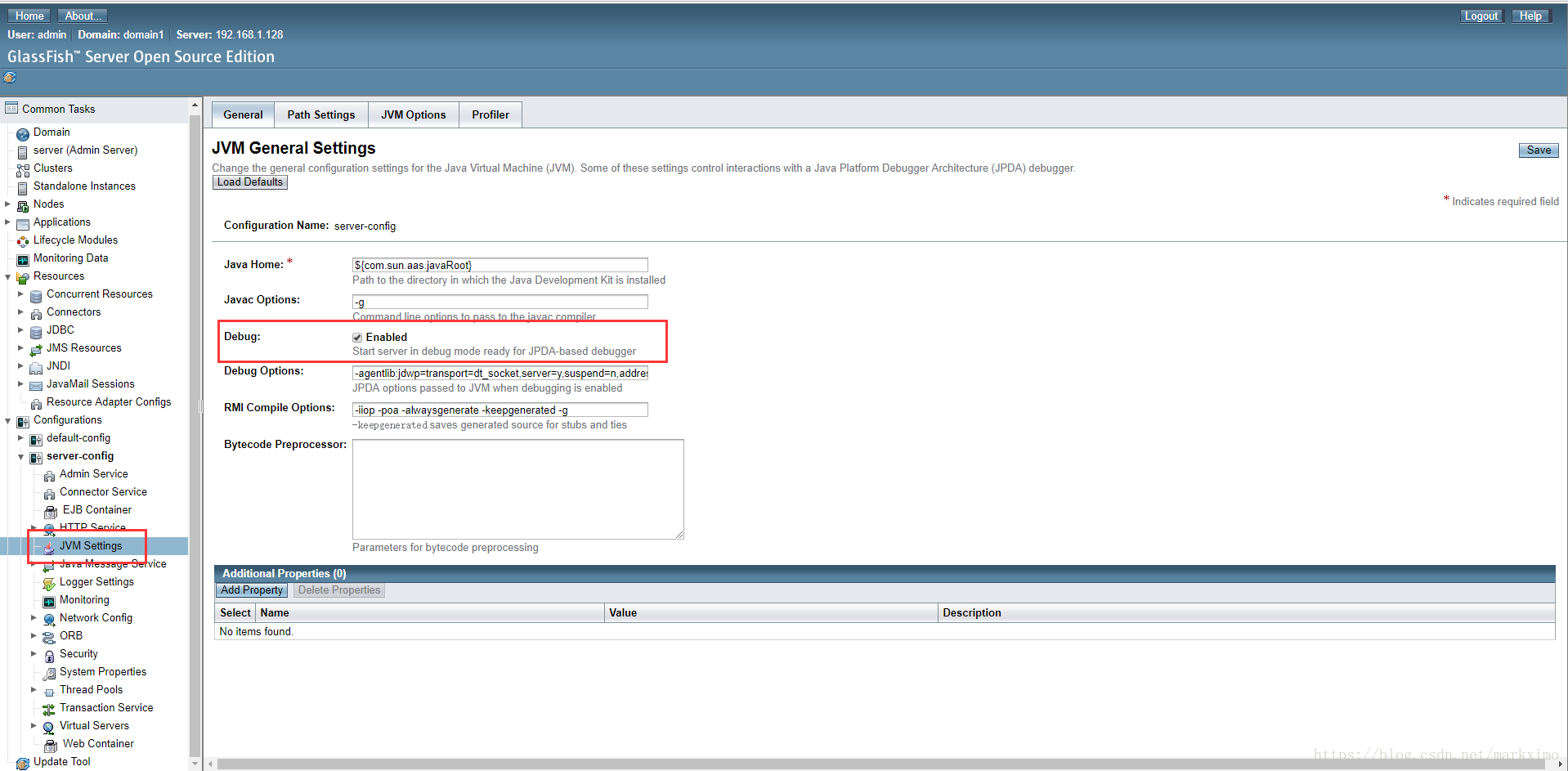Click the JVM Settings java icon
The height and width of the screenshot is (771, 1568).
(x=49, y=547)
